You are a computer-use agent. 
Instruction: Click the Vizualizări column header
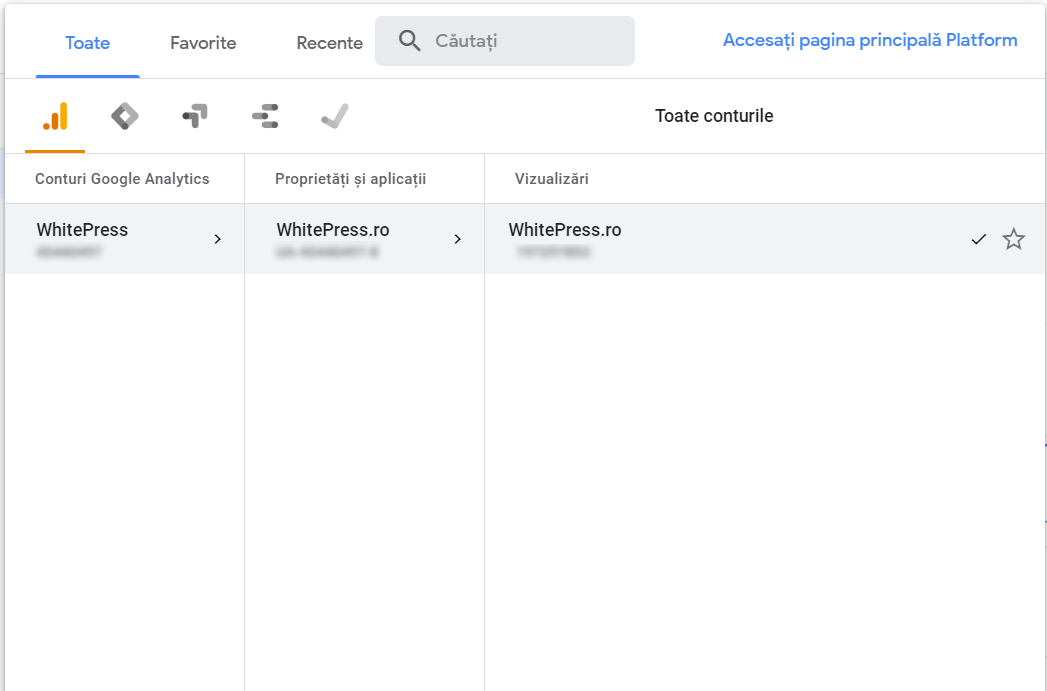(552, 179)
